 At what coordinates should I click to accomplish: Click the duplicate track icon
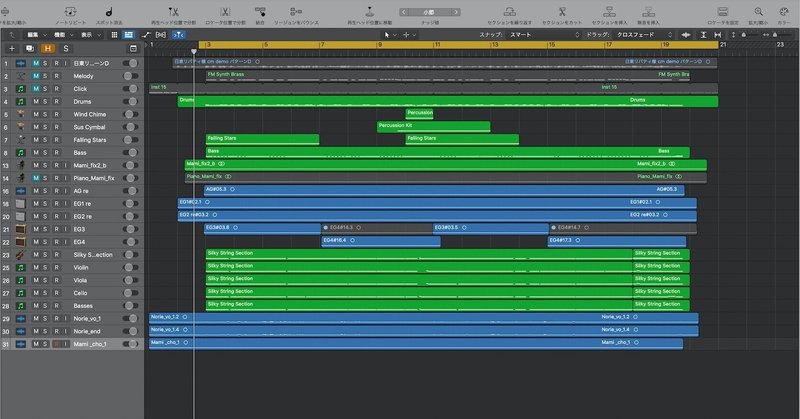(x=30, y=48)
